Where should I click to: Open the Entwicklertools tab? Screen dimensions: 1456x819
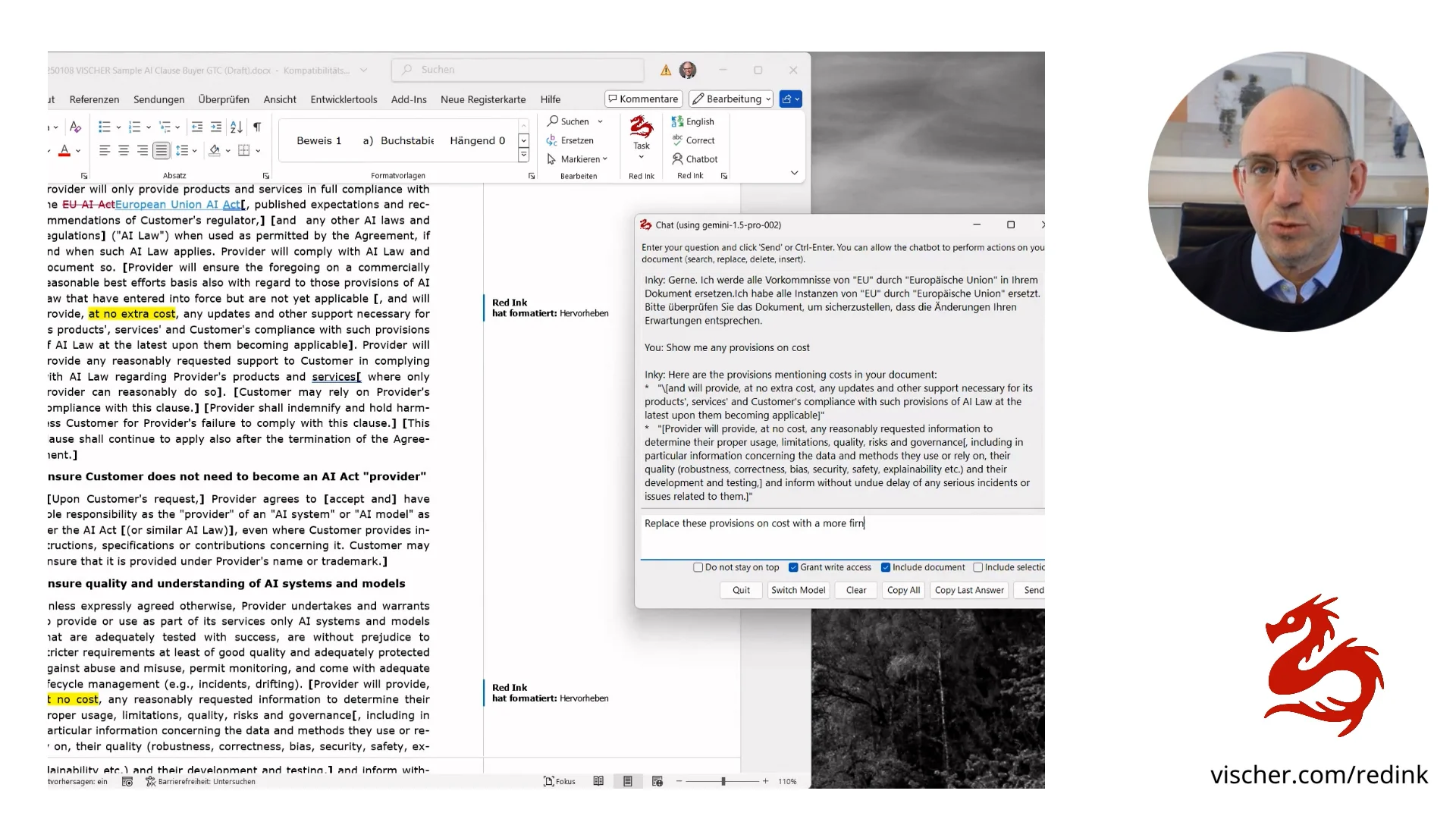point(344,99)
